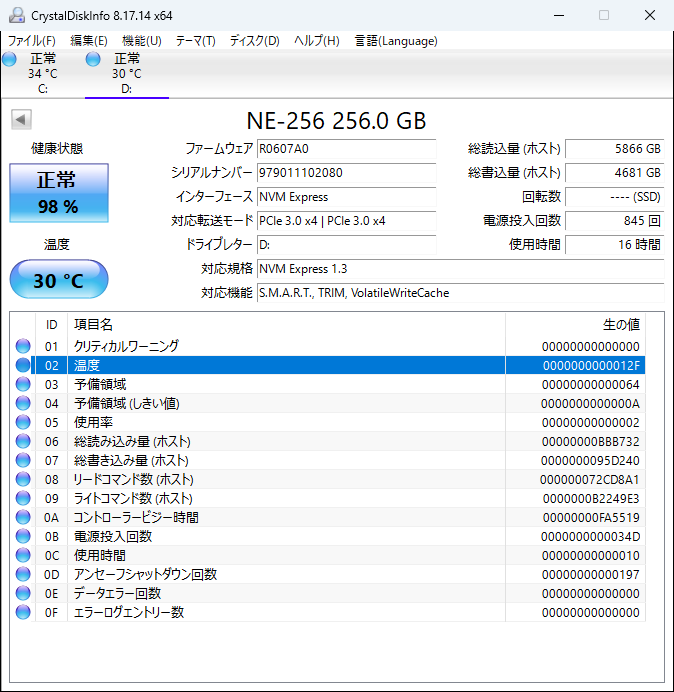Click status orb of ID 02 温度 row
Image resolution: width=674 pixels, height=692 pixels.
tap(23, 365)
